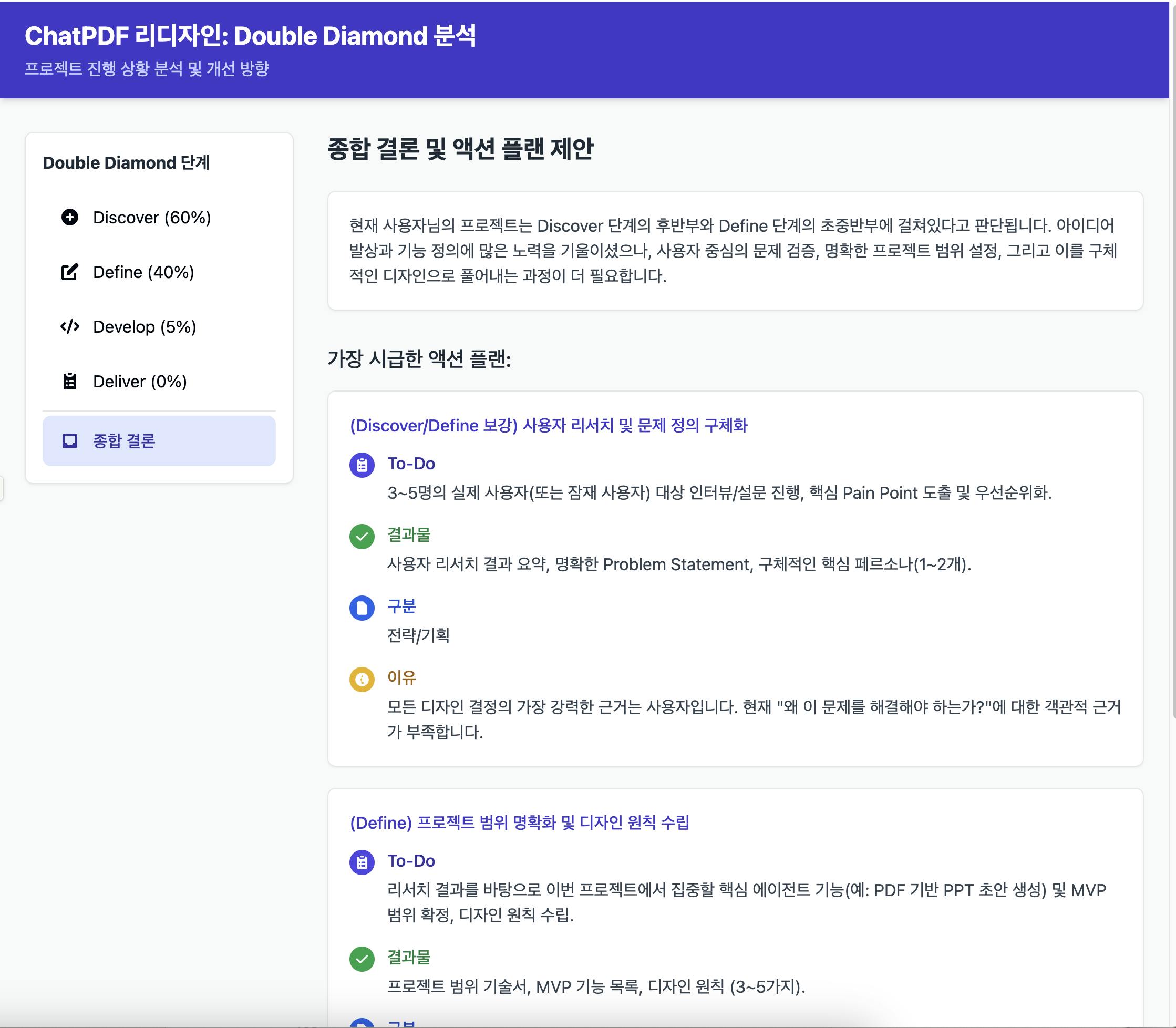The height and width of the screenshot is (1028, 1176).
Task: Select the 종합 결론 sidebar item
Action: pyautogui.click(x=159, y=440)
